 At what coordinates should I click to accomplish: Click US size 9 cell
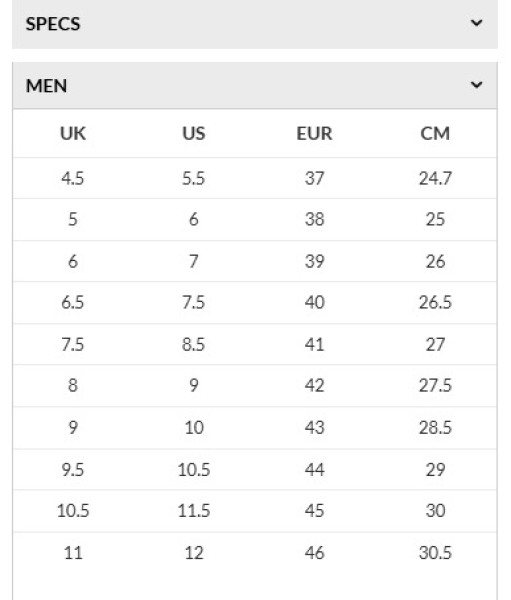(194, 385)
